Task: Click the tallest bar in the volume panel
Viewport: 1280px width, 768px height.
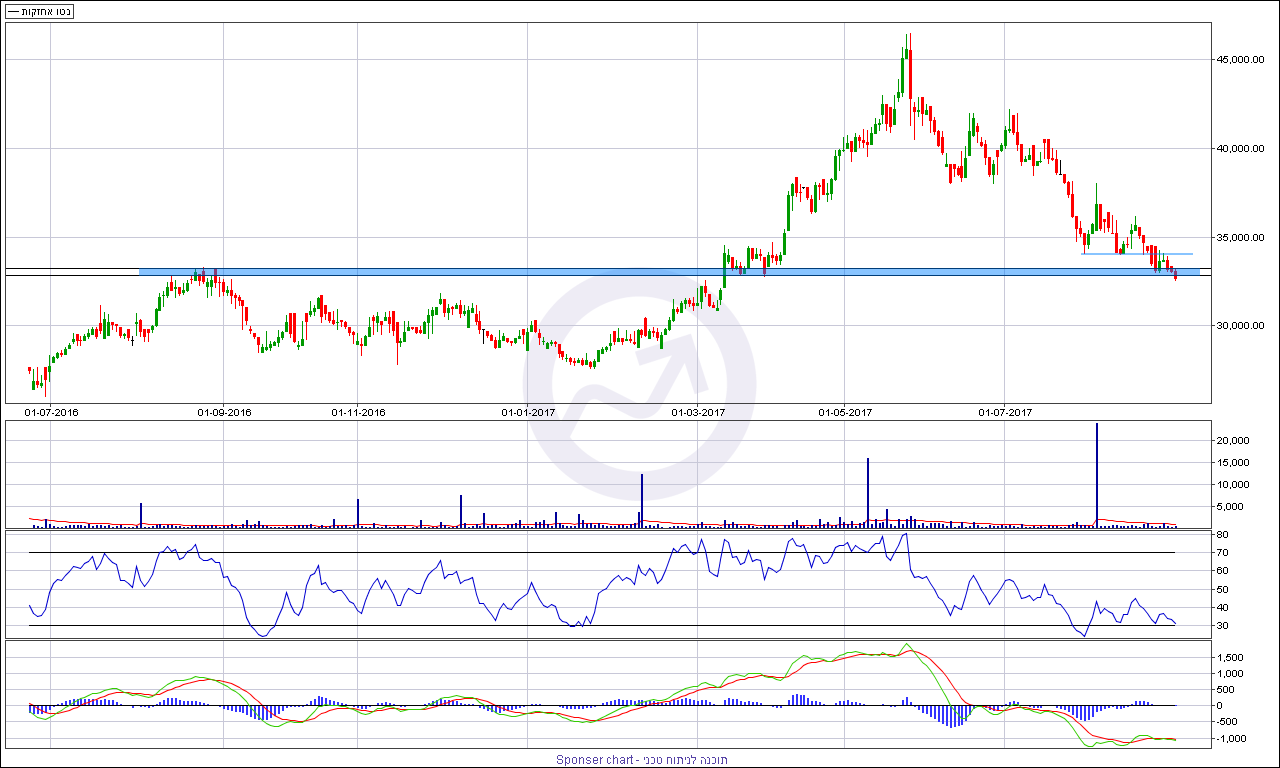Action: (x=1097, y=475)
